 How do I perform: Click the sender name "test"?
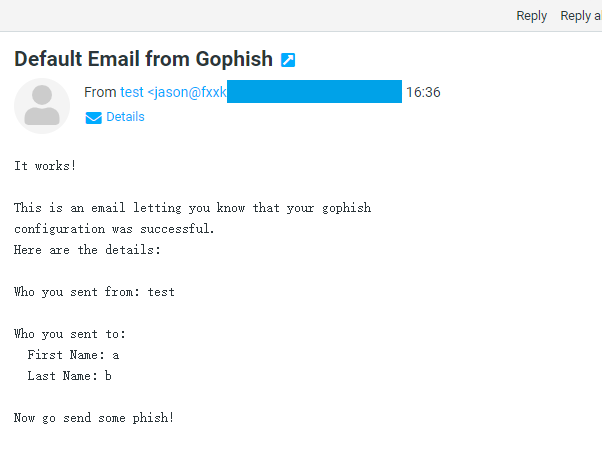(x=132, y=92)
